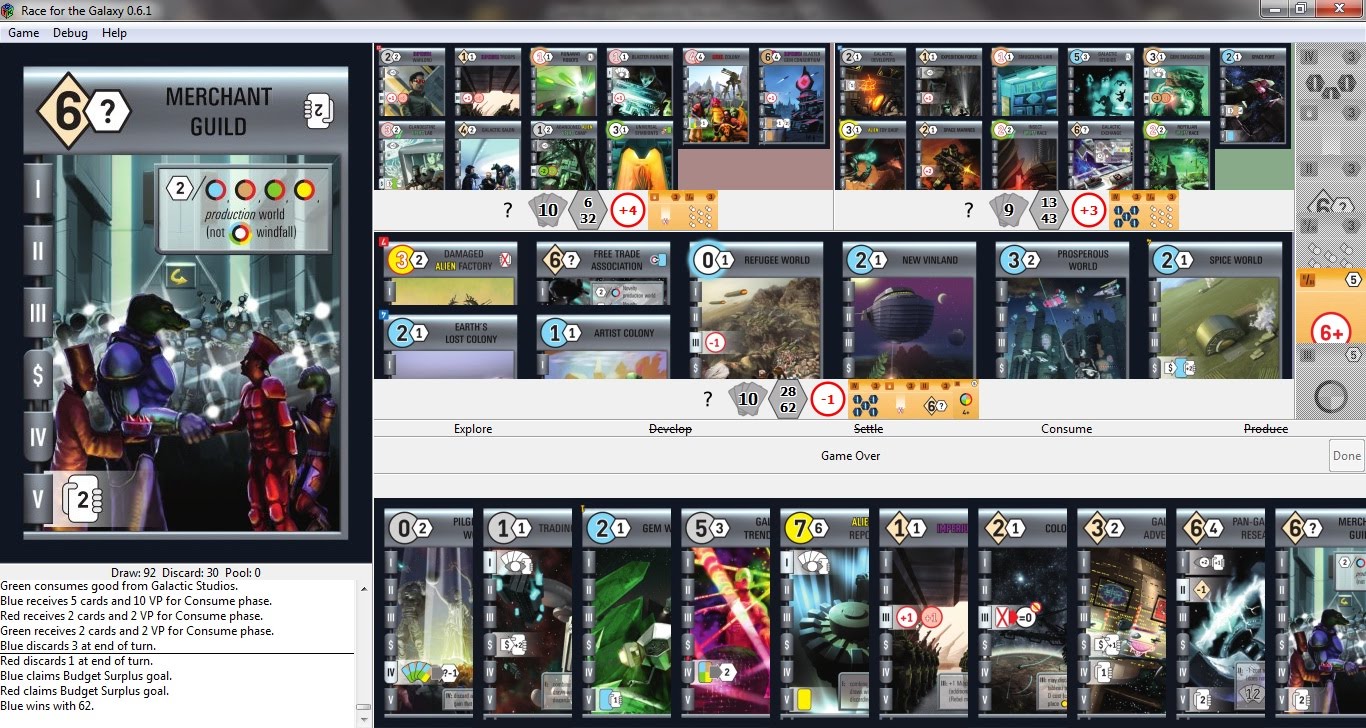Click the crossed-out Produce phase label
The image size is (1366, 728).
(x=1265, y=429)
